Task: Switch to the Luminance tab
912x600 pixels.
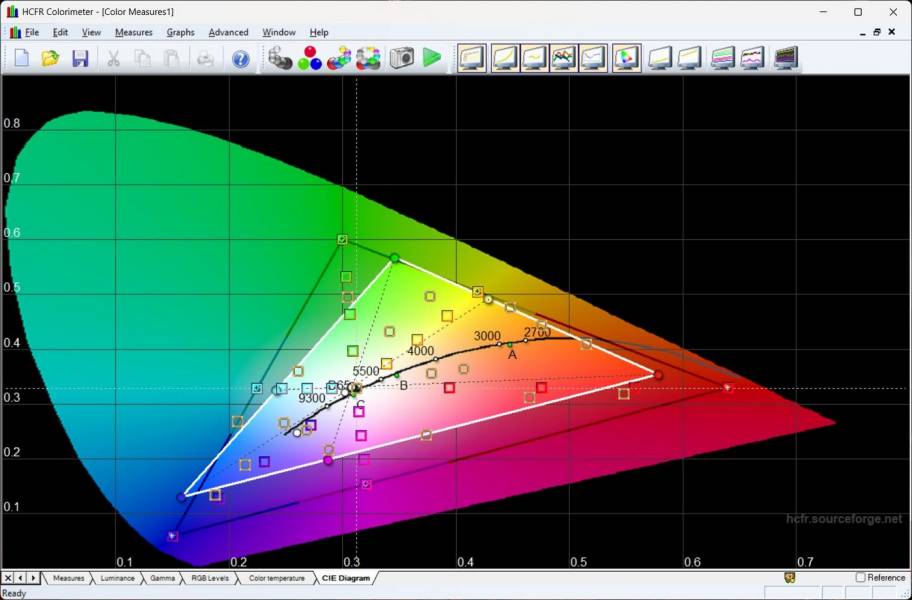Action: click(x=118, y=578)
